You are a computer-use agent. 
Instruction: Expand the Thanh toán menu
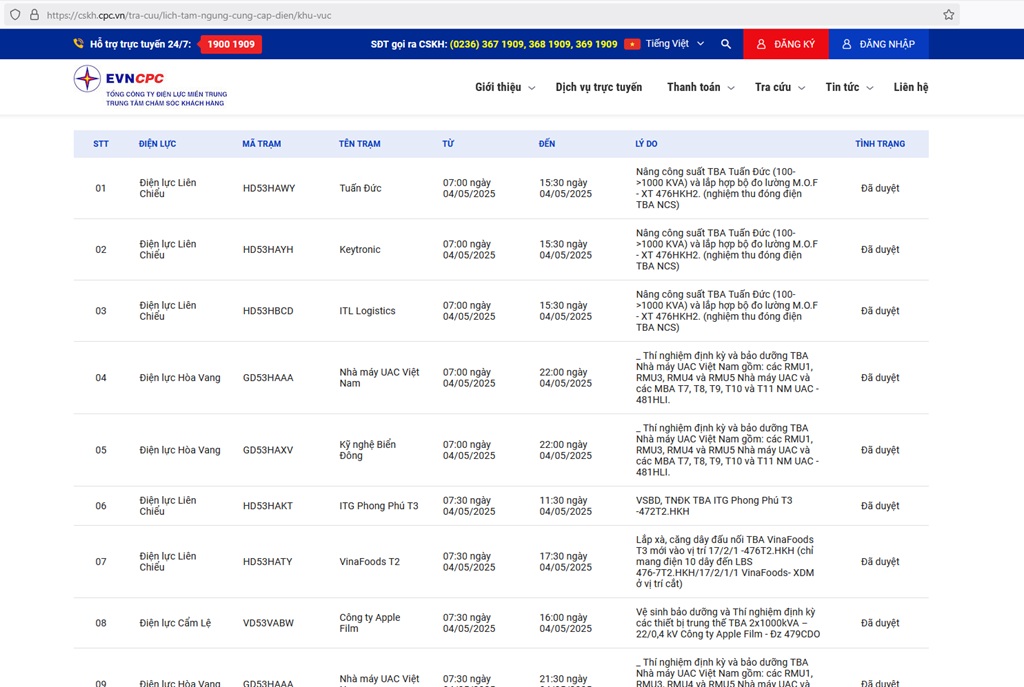click(700, 87)
